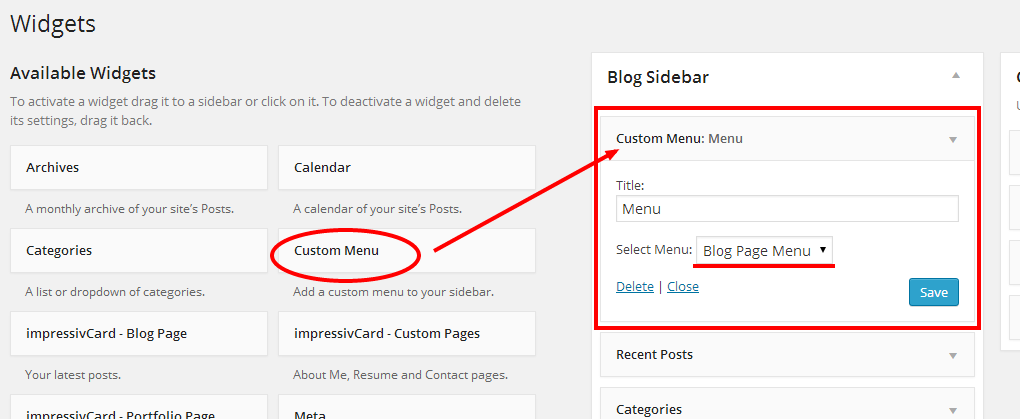Expand the Recent Posts widget arrow
1020x419 pixels.
(952, 355)
